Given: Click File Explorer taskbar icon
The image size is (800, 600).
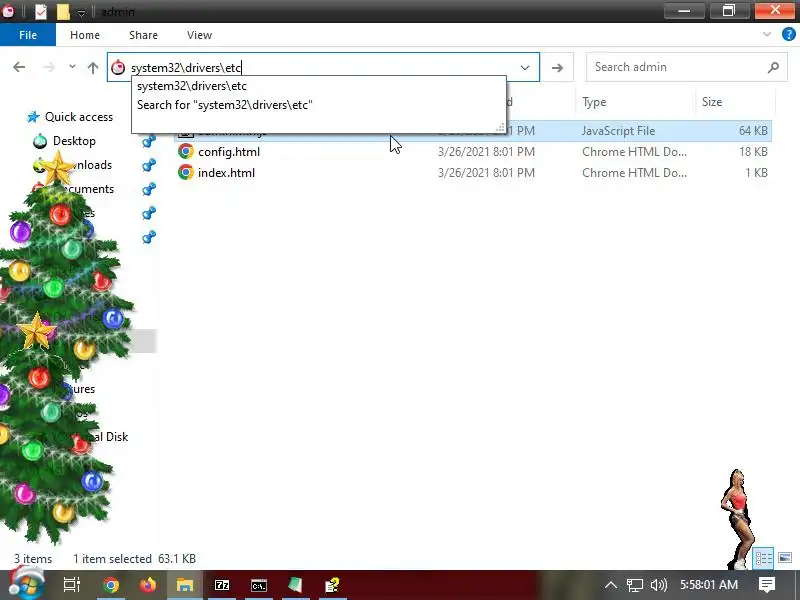Looking at the screenshot, I should pos(185,585).
